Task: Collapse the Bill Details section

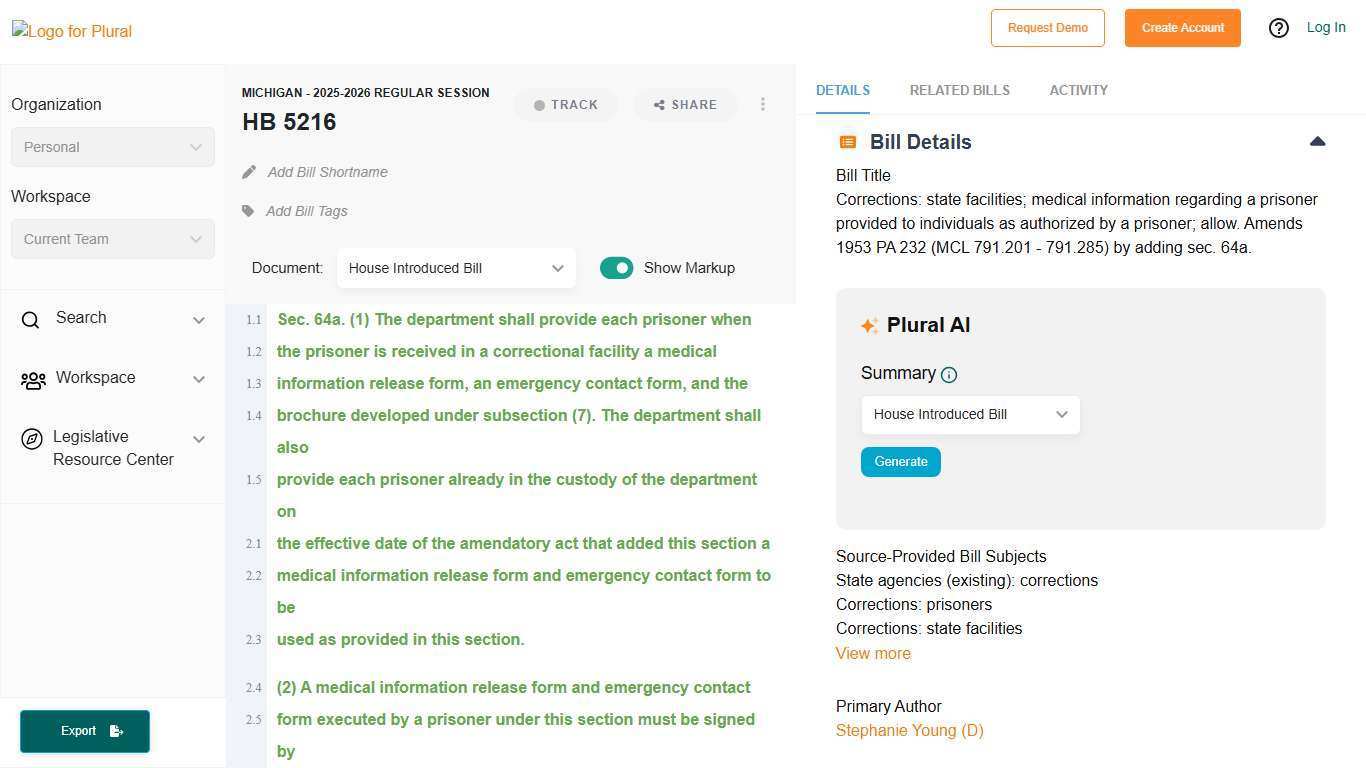Action: pyautogui.click(x=1317, y=142)
